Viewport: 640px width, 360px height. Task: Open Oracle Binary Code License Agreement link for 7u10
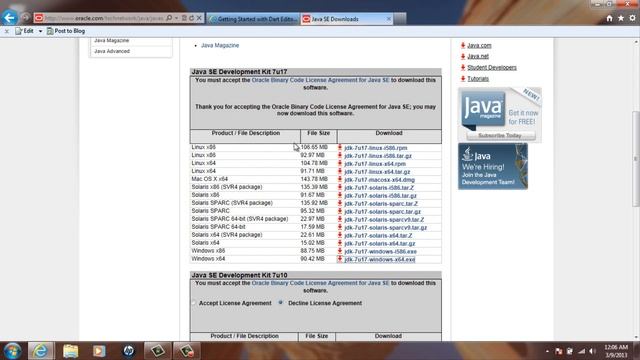pyautogui.click(x=320, y=283)
